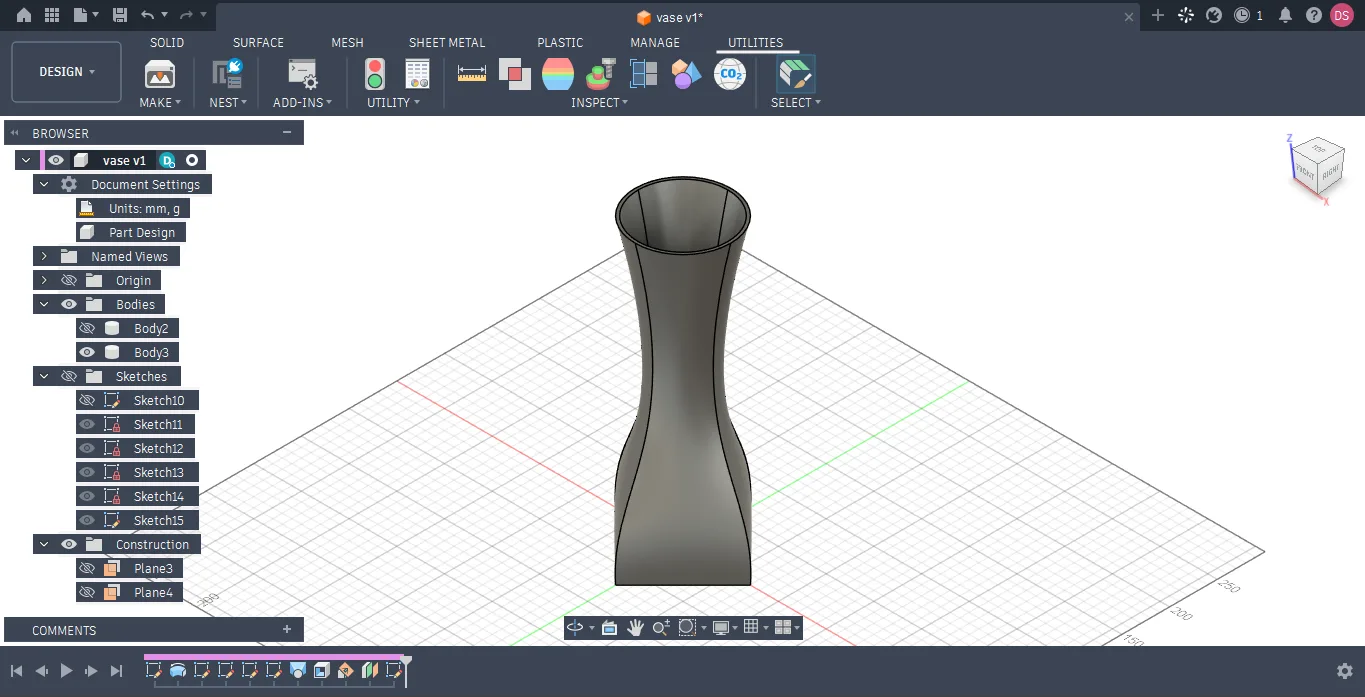Open the 3D Print tool in Make
This screenshot has width=1365, height=697.
160,74
